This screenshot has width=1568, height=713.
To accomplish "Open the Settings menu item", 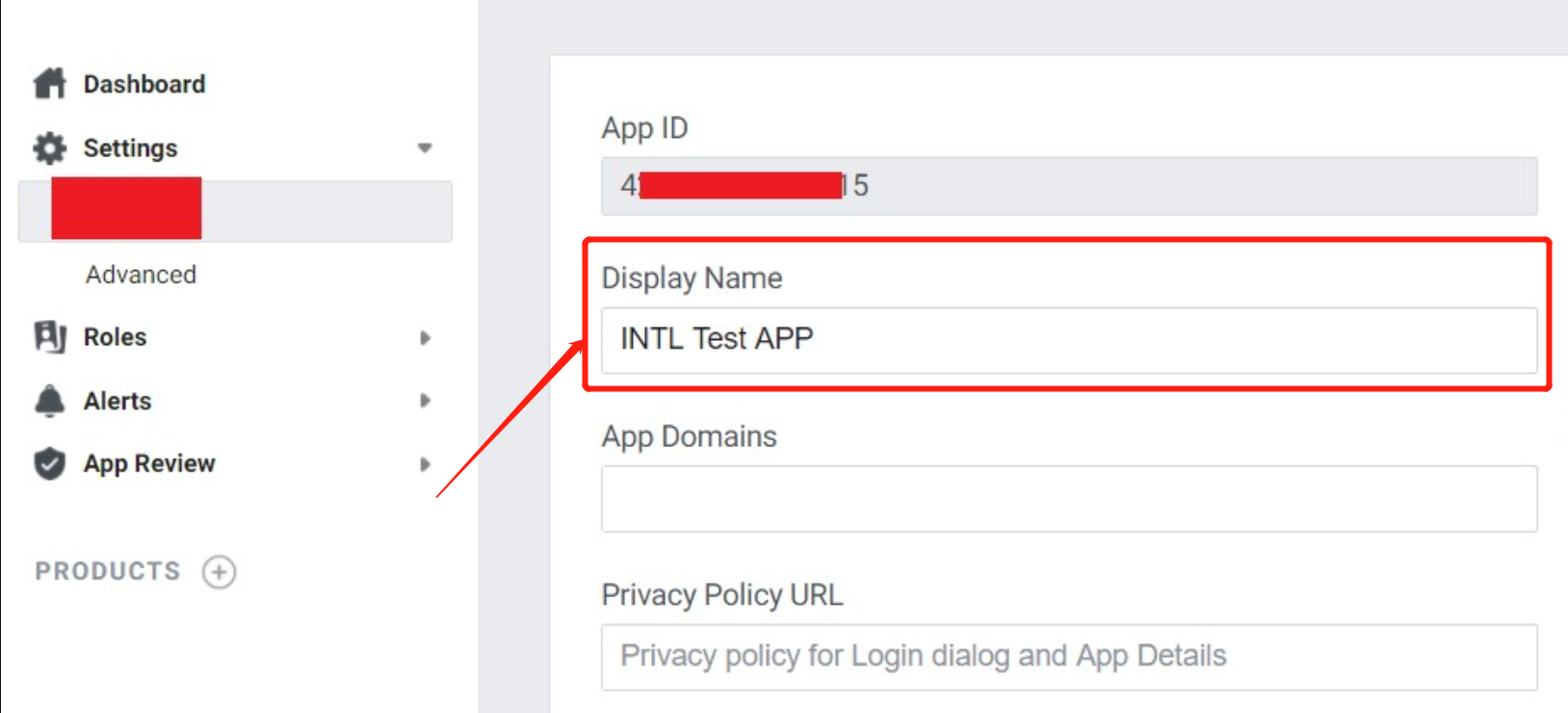I will click(130, 148).
